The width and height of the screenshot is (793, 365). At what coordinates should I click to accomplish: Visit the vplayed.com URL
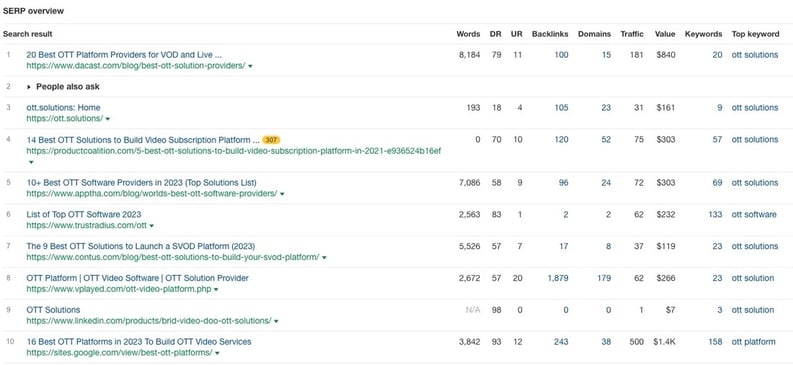pyautogui.click(x=119, y=289)
